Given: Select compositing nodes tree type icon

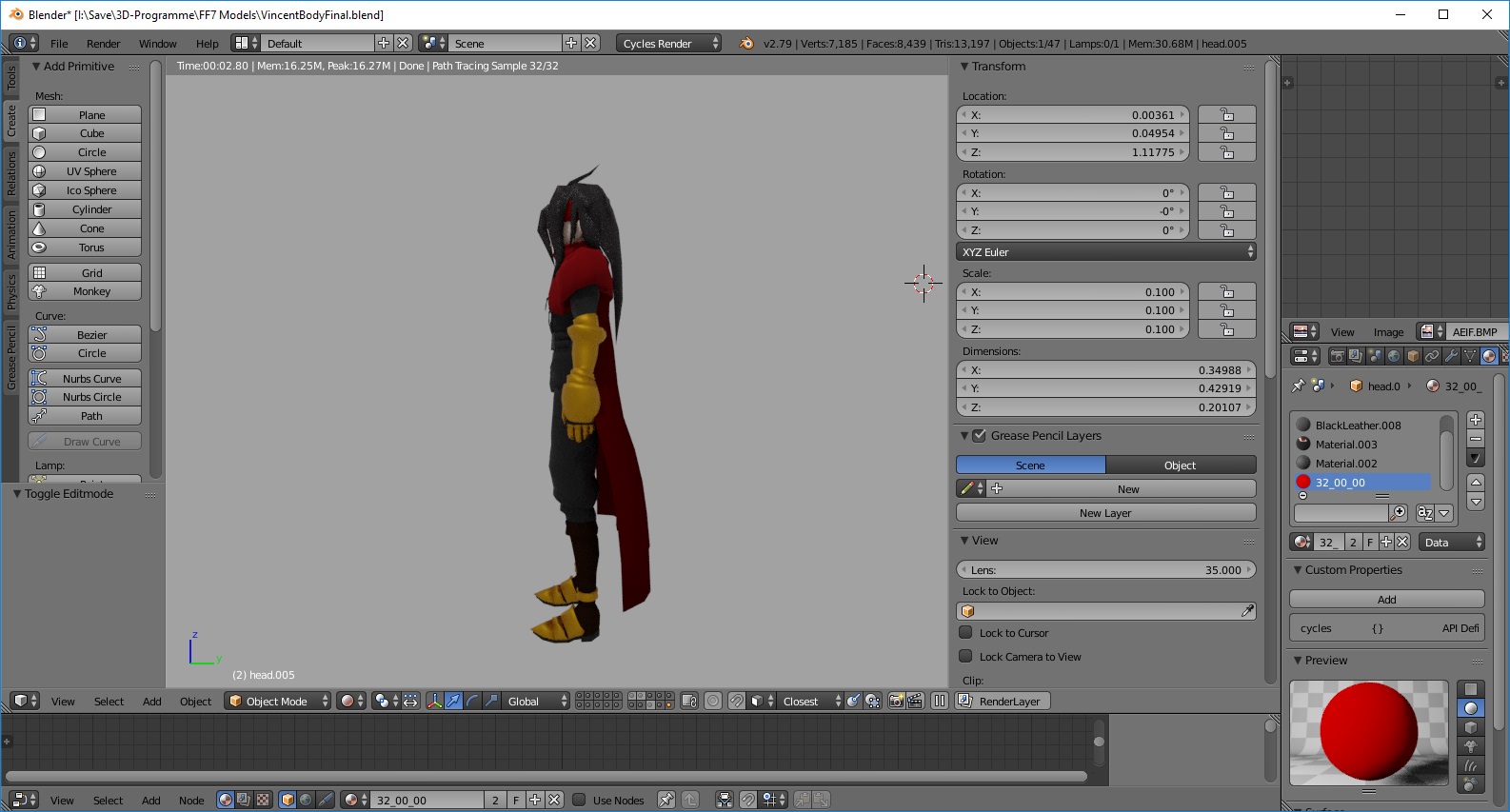Looking at the screenshot, I should pos(244,800).
